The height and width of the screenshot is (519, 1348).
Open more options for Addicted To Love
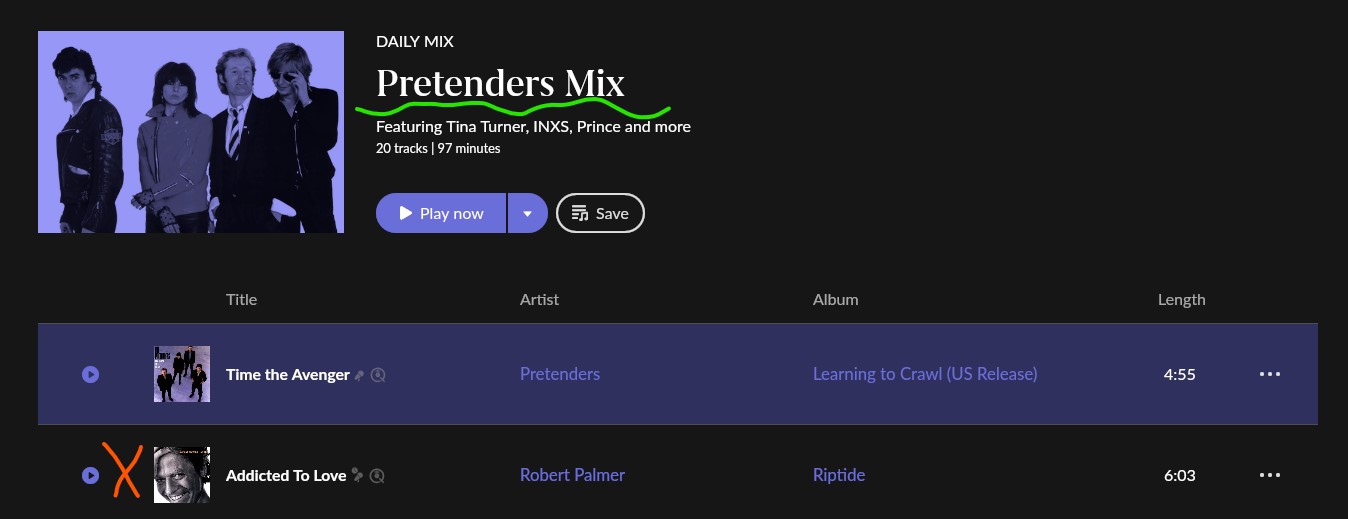click(1270, 476)
